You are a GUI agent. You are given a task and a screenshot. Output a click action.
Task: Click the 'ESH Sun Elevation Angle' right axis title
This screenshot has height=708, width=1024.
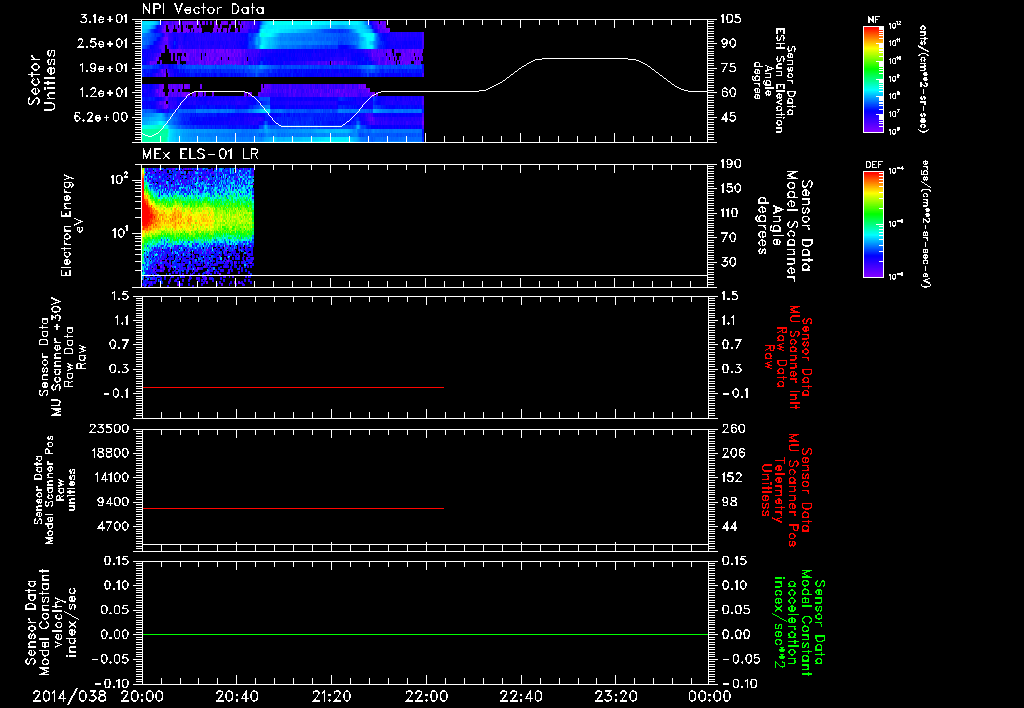click(x=774, y=80)
